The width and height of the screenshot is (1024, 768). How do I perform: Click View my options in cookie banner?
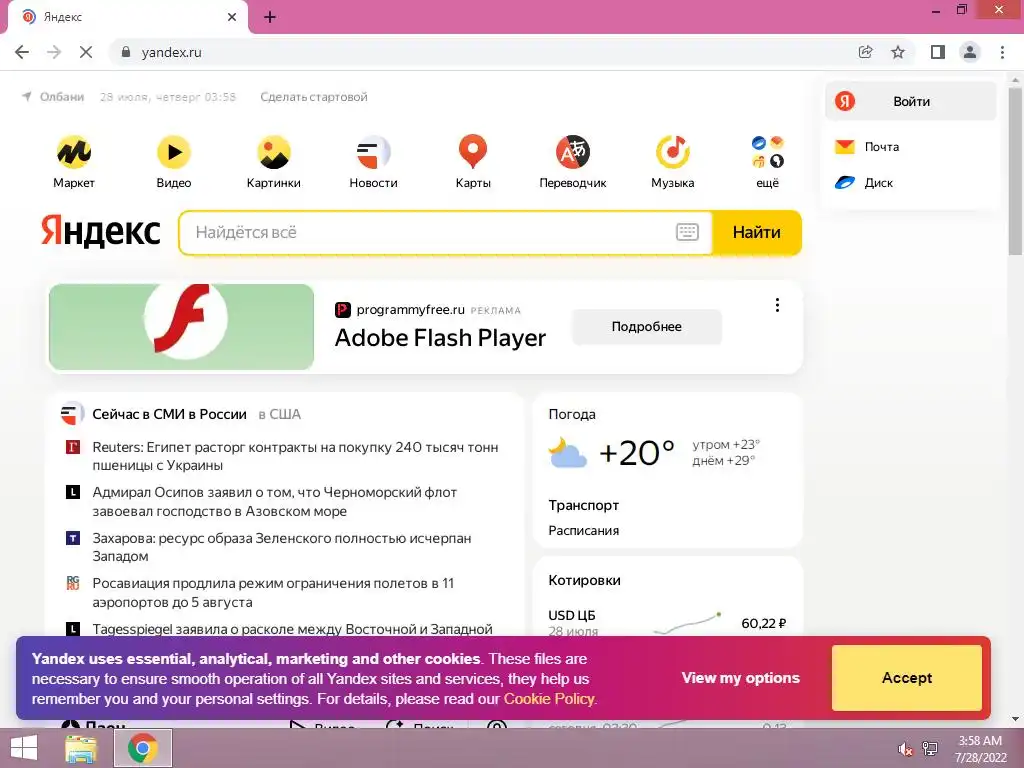tap(741, 678)
